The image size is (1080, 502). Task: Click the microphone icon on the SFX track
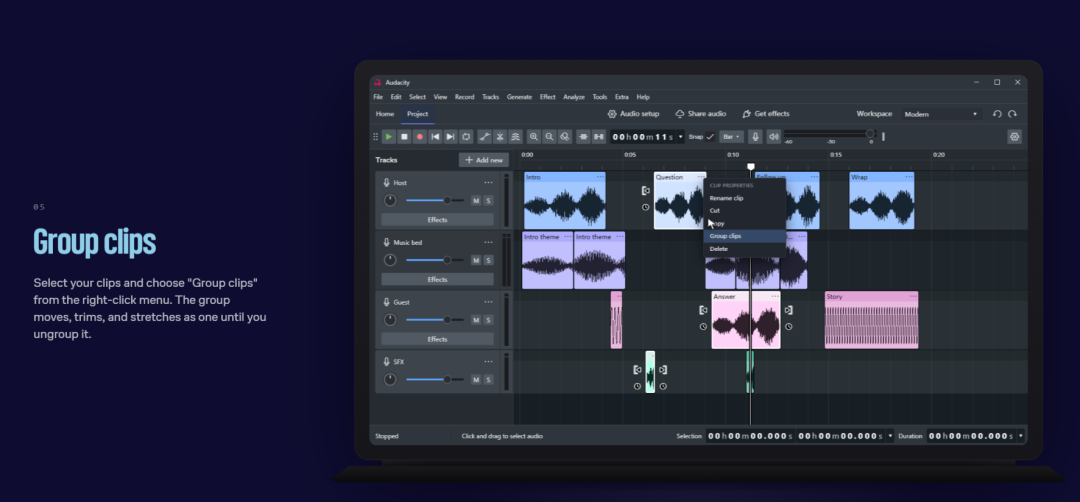point(386,362)
